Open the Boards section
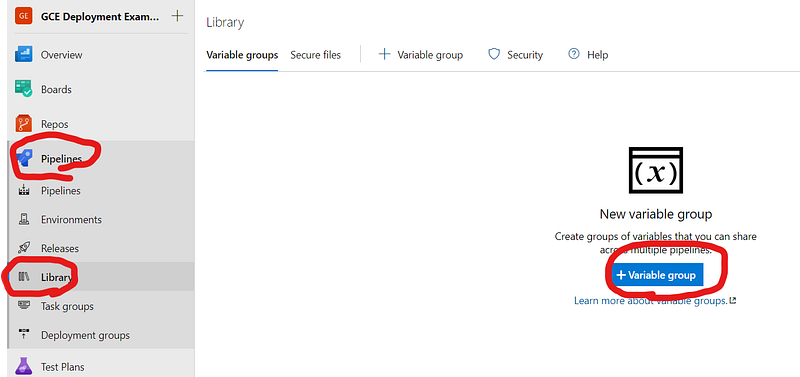Screen dimensions: 800x377 pyautogui.click(x=56, y=89)
